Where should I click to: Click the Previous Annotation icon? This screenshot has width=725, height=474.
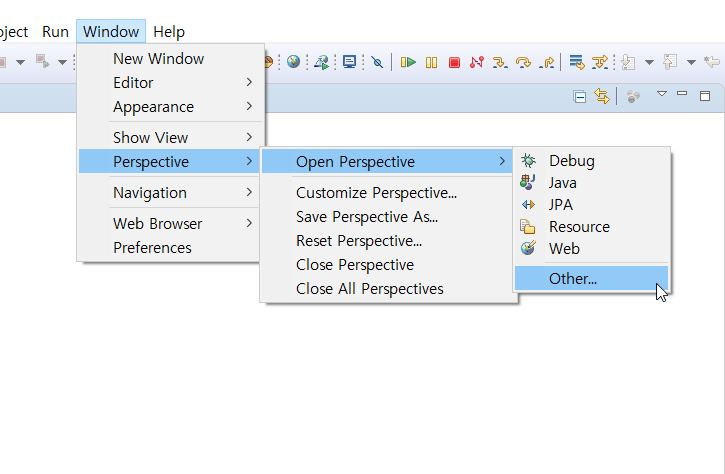tap(670, 62)
